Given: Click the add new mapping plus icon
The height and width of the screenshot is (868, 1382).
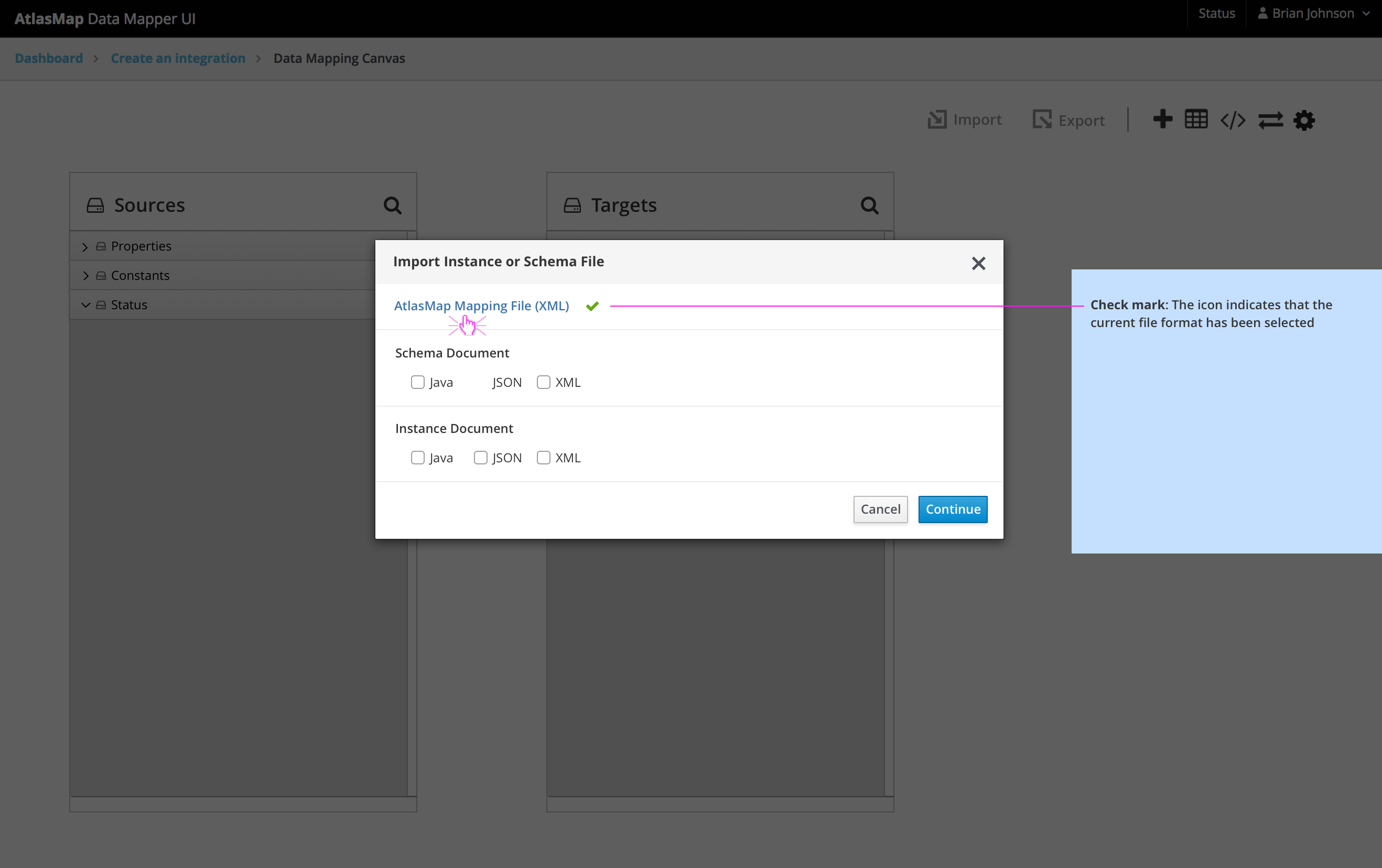Looking at the screenshot, I should (x=1163, y=120).
